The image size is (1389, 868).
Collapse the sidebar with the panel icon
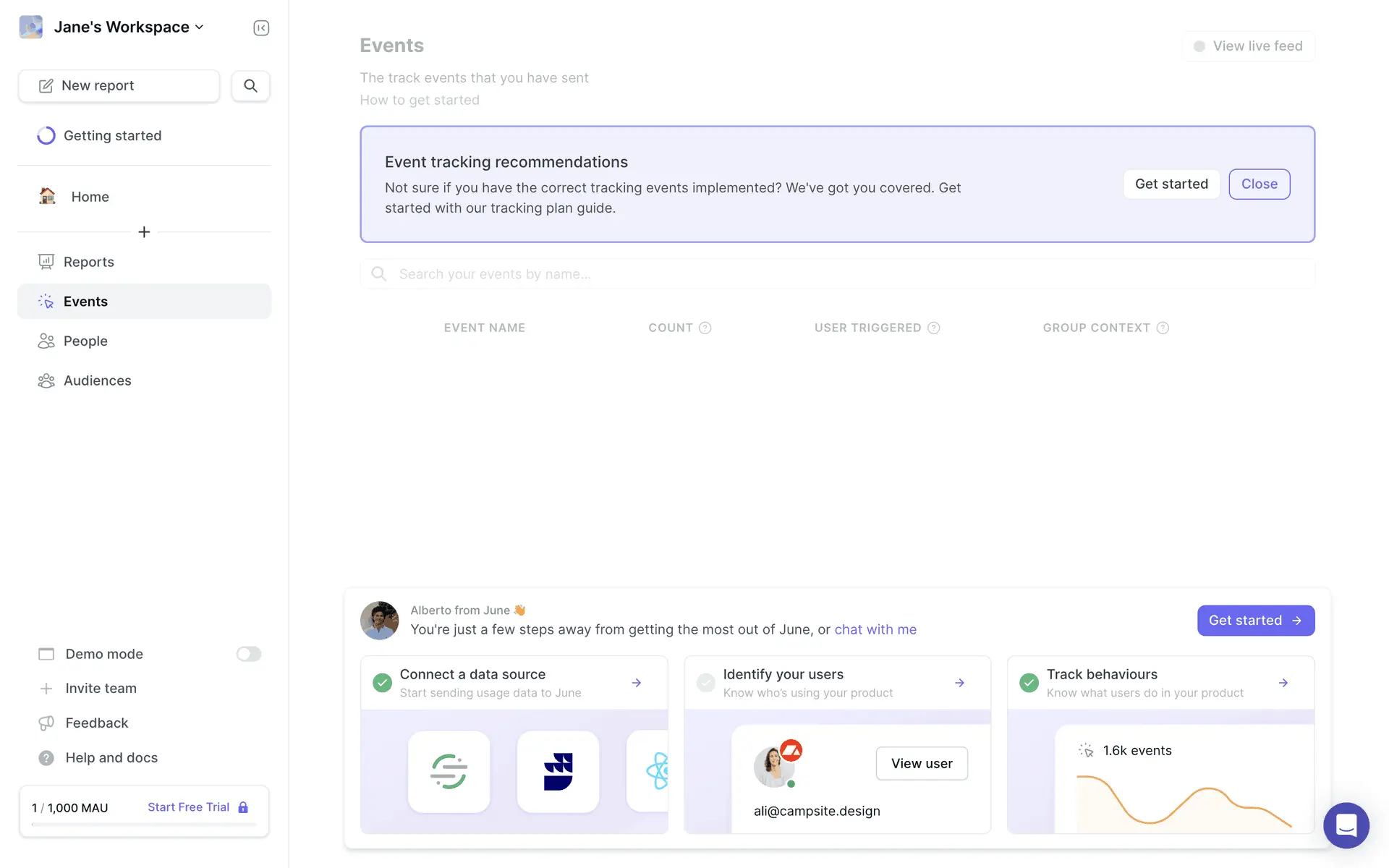click(x=261, y=28)
